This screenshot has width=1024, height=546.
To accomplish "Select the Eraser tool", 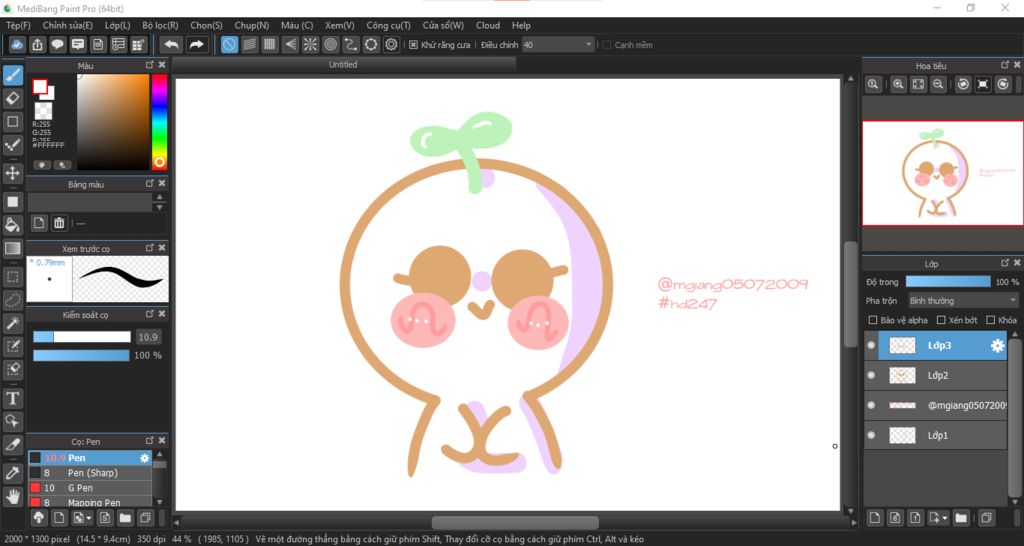I will (x=12, y=99).
